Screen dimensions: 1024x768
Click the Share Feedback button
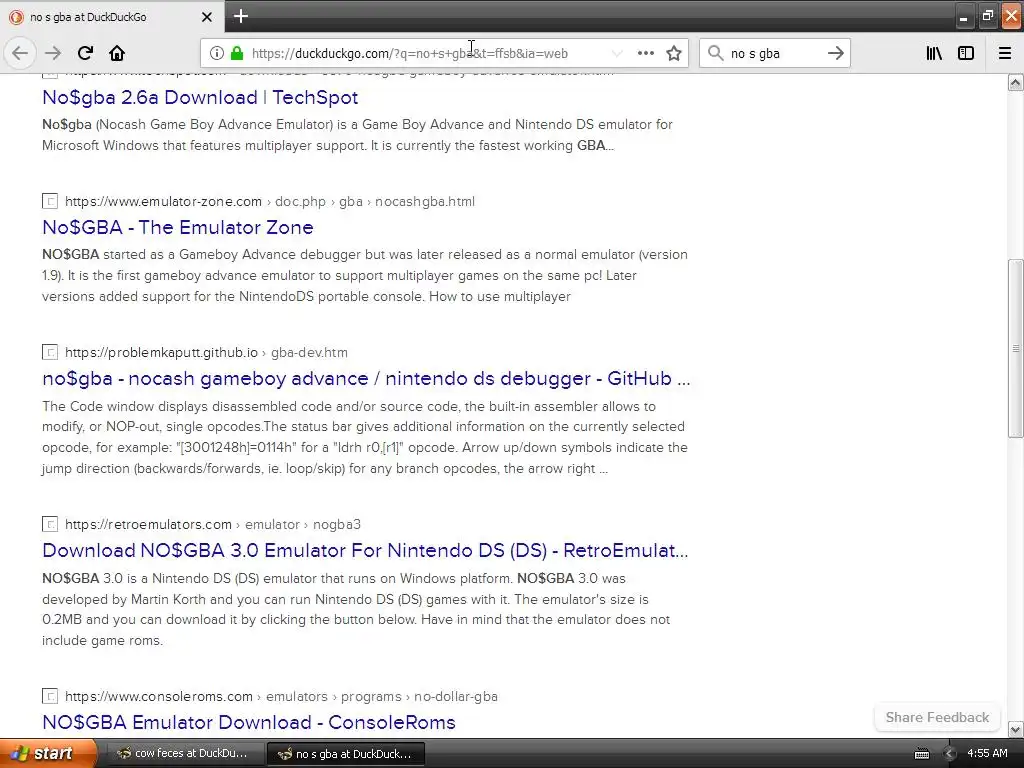937,717
